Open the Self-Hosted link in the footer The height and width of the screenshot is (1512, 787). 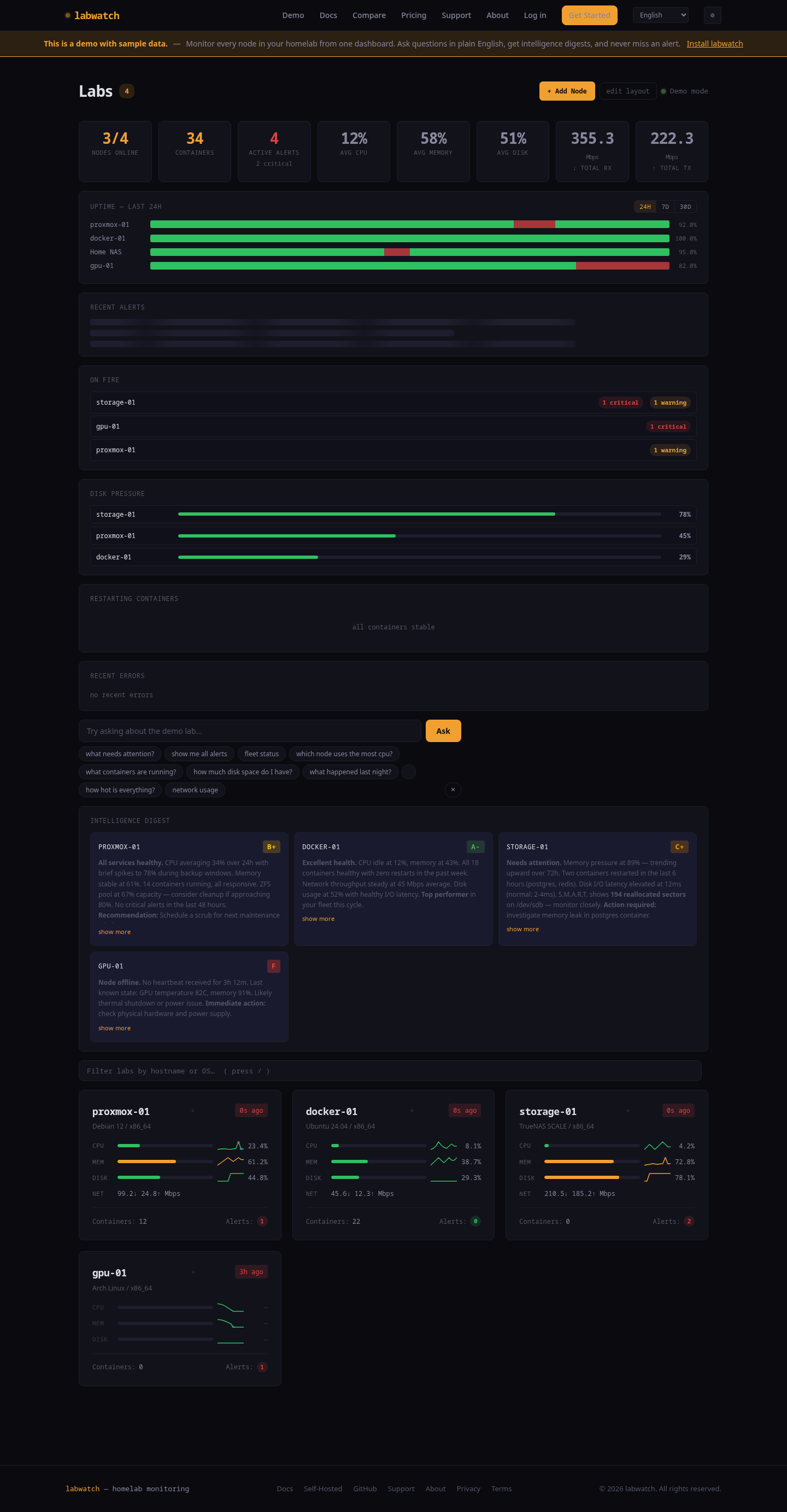(x=322, y=1488)
